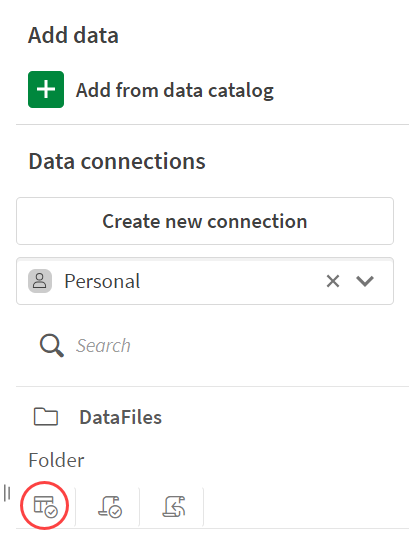Click the script with checkmark icon
The width and height of the screenshot is (409, 534).
pos(110,507)
